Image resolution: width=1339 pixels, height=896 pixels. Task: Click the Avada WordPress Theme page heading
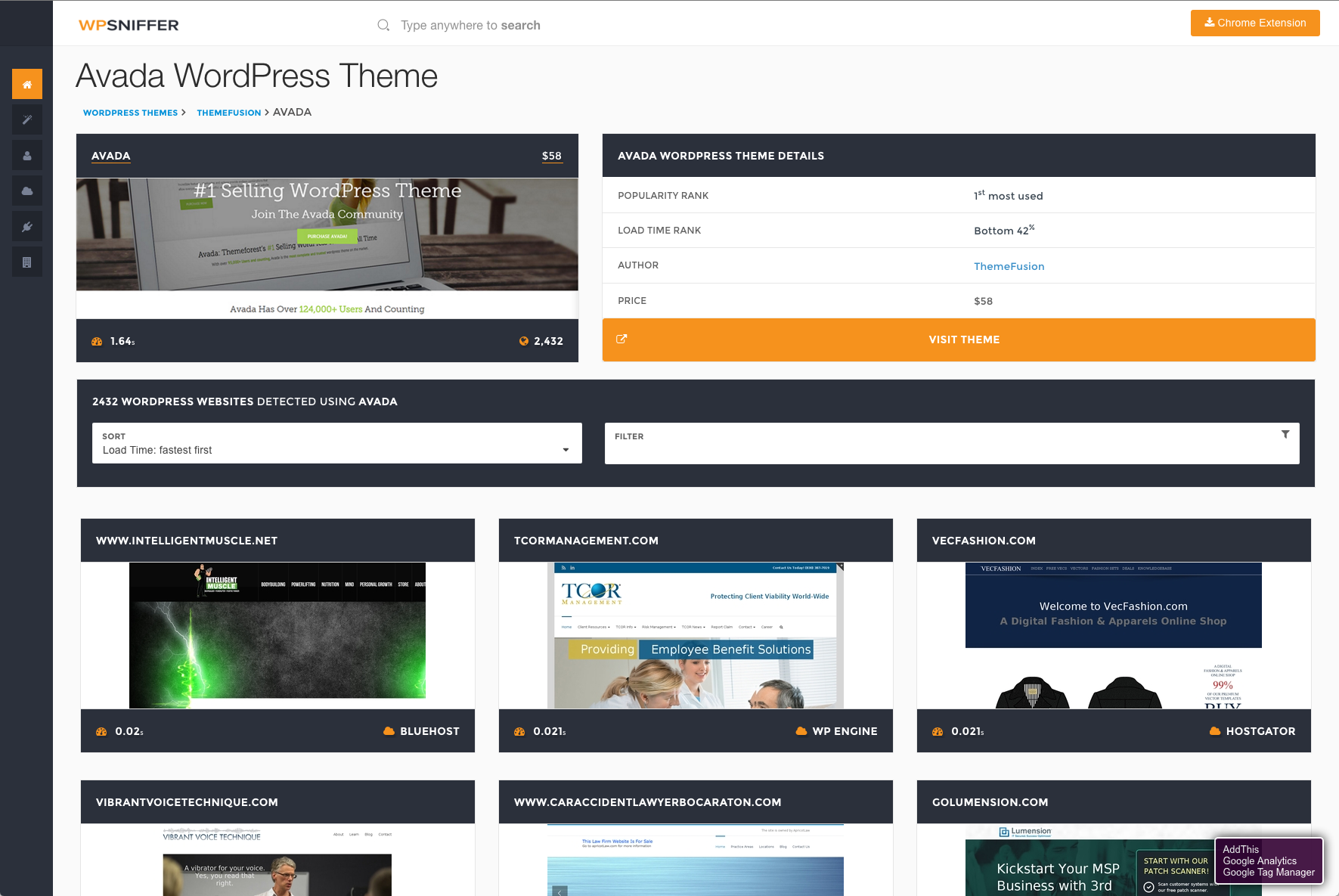point(256,76)
